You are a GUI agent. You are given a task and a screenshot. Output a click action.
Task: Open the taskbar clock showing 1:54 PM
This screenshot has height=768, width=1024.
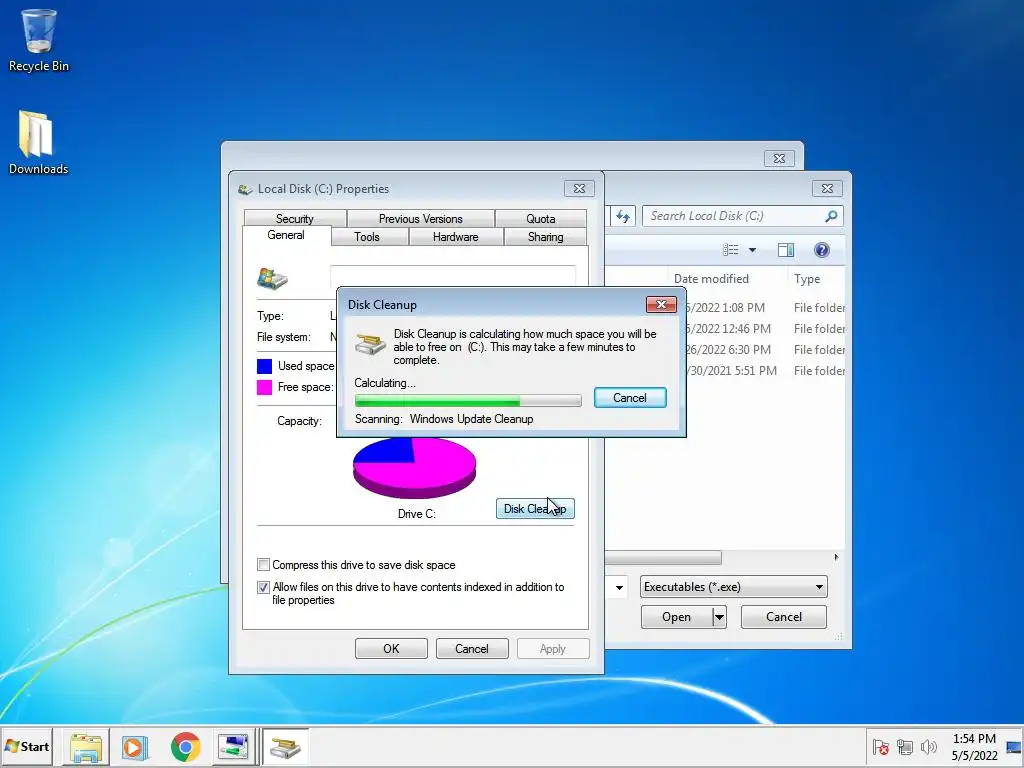point(974,747)
